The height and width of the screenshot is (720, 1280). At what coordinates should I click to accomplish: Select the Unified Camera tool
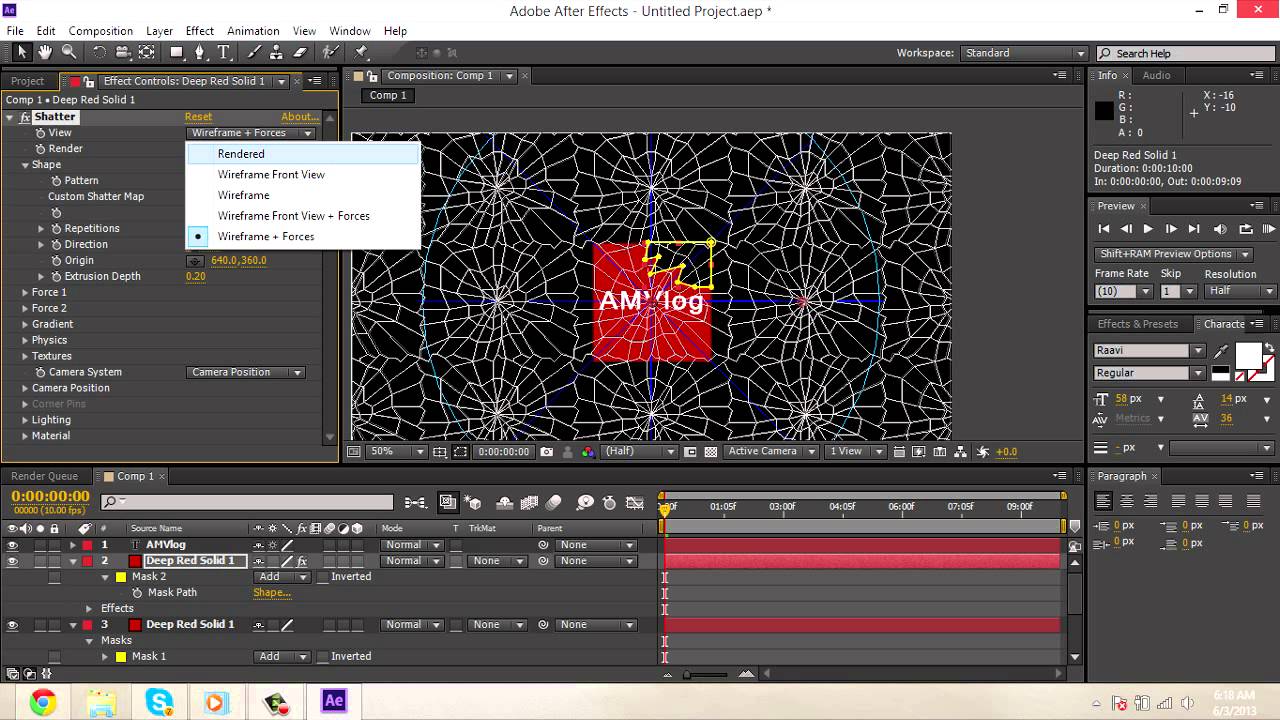point(123,53)
